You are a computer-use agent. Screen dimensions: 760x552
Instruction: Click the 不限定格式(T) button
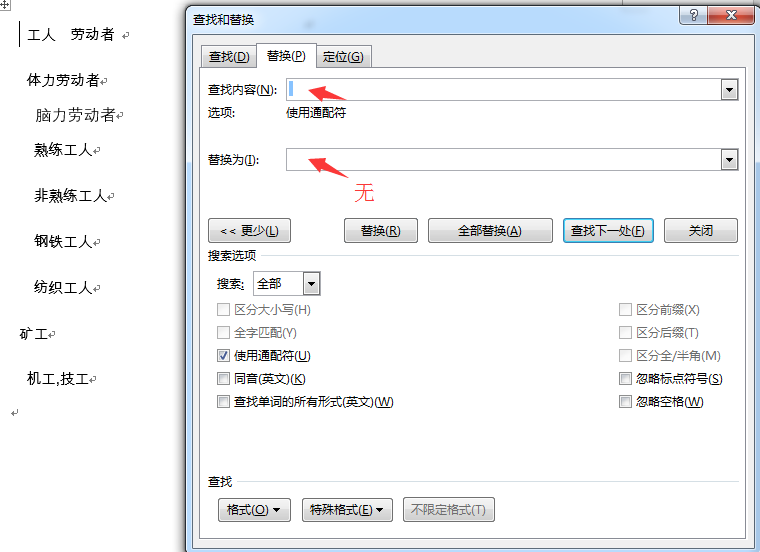pyautogui.click(x=448, y=509)
